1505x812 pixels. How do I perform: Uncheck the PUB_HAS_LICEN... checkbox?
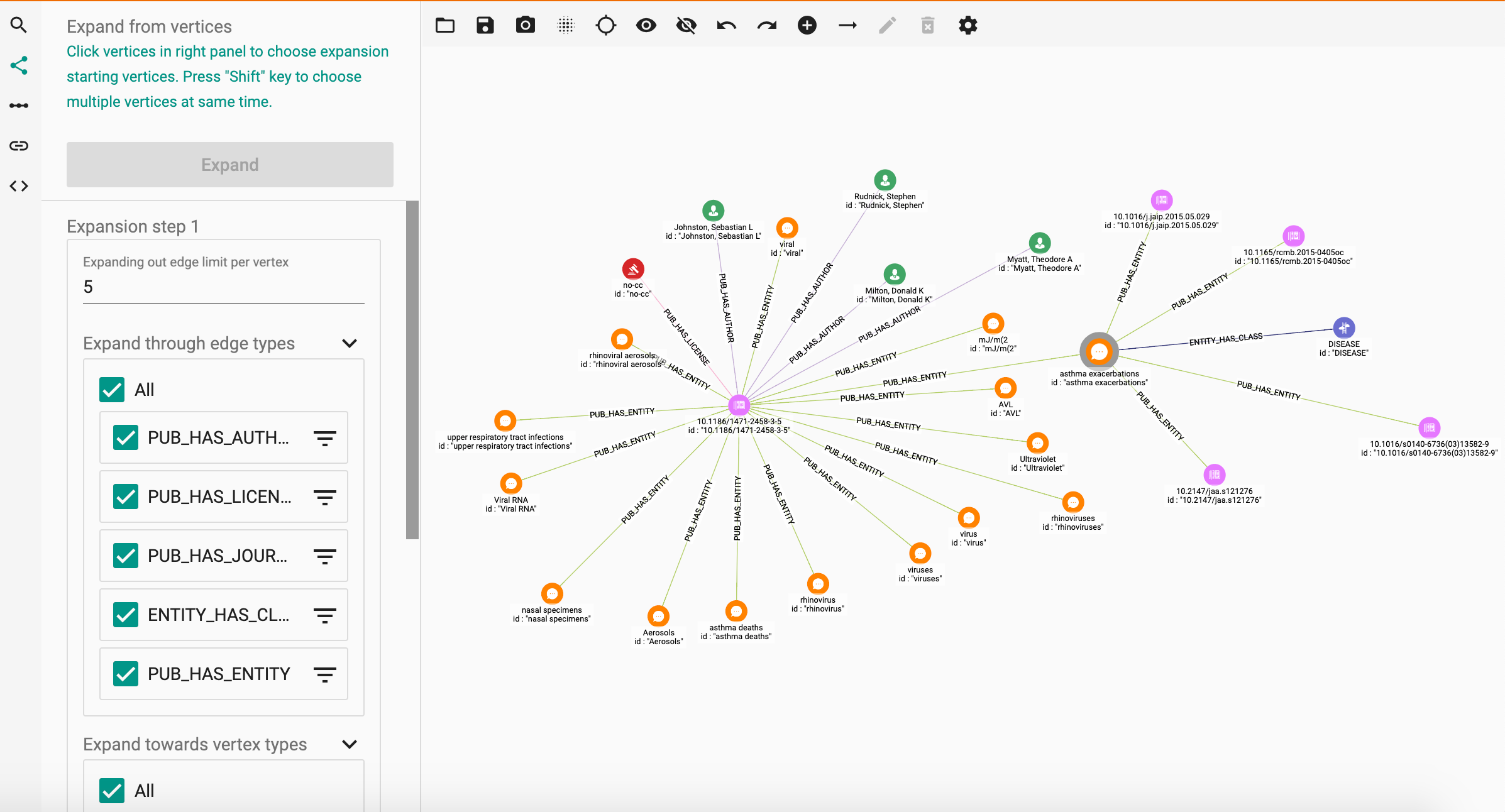pyautogui.click(x=126, y=497)
